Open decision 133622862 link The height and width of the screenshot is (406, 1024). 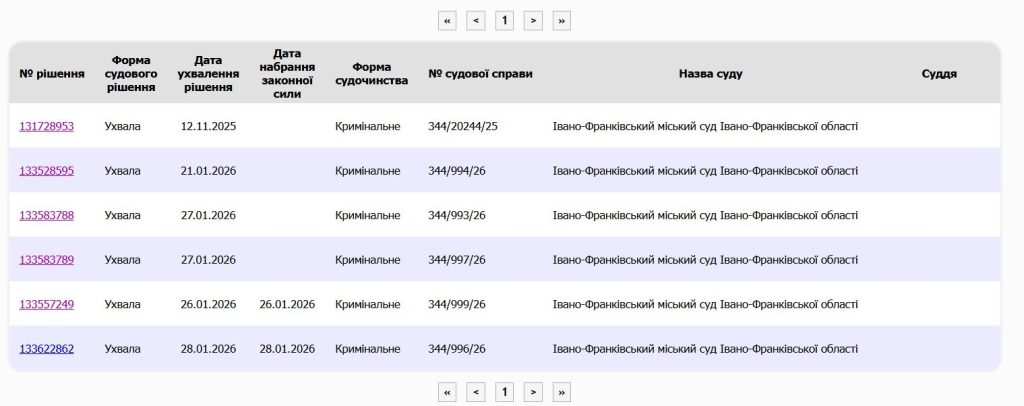46,349
